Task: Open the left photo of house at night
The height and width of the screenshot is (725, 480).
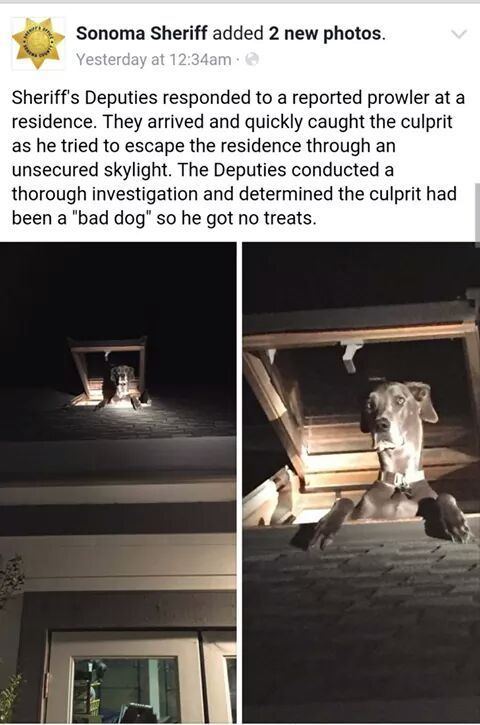Action: 118,482
